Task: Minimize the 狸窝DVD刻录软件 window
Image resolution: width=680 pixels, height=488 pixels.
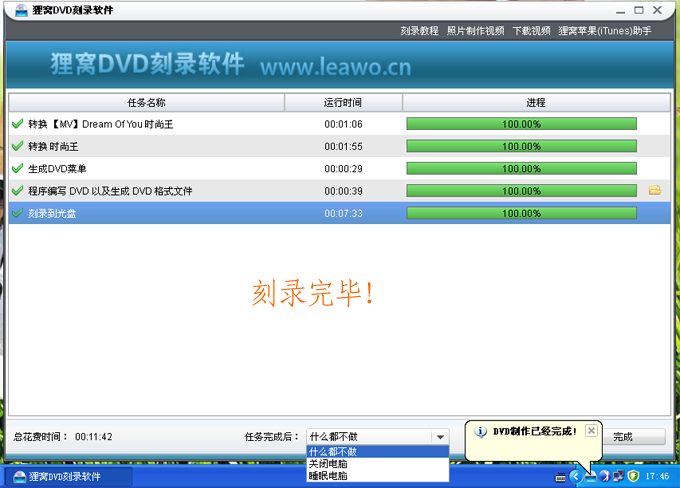Action: [x=621, y=10]
